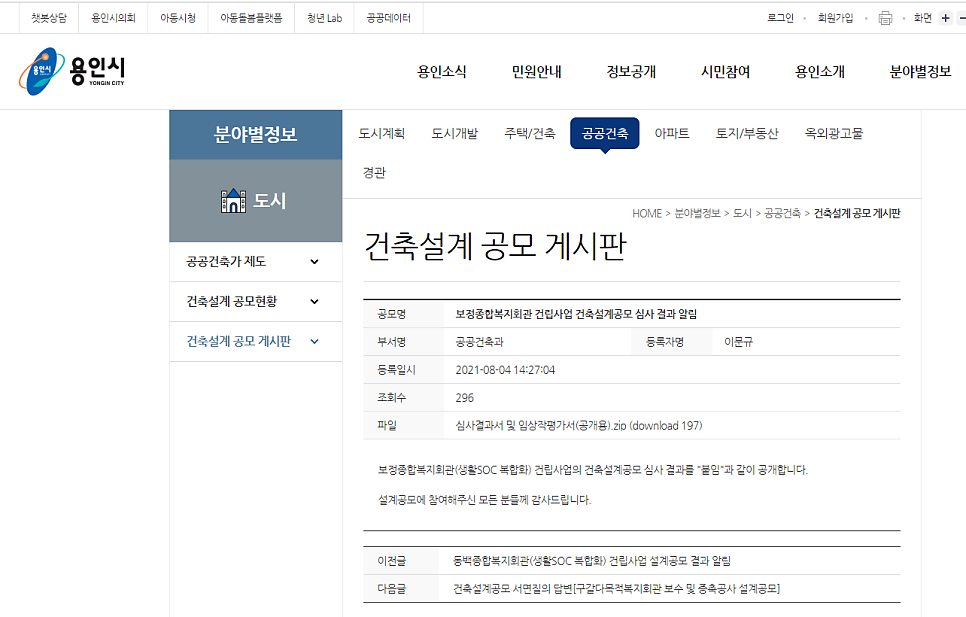
Task: Switch to the 경관 tab
Action: click(375, 172)
